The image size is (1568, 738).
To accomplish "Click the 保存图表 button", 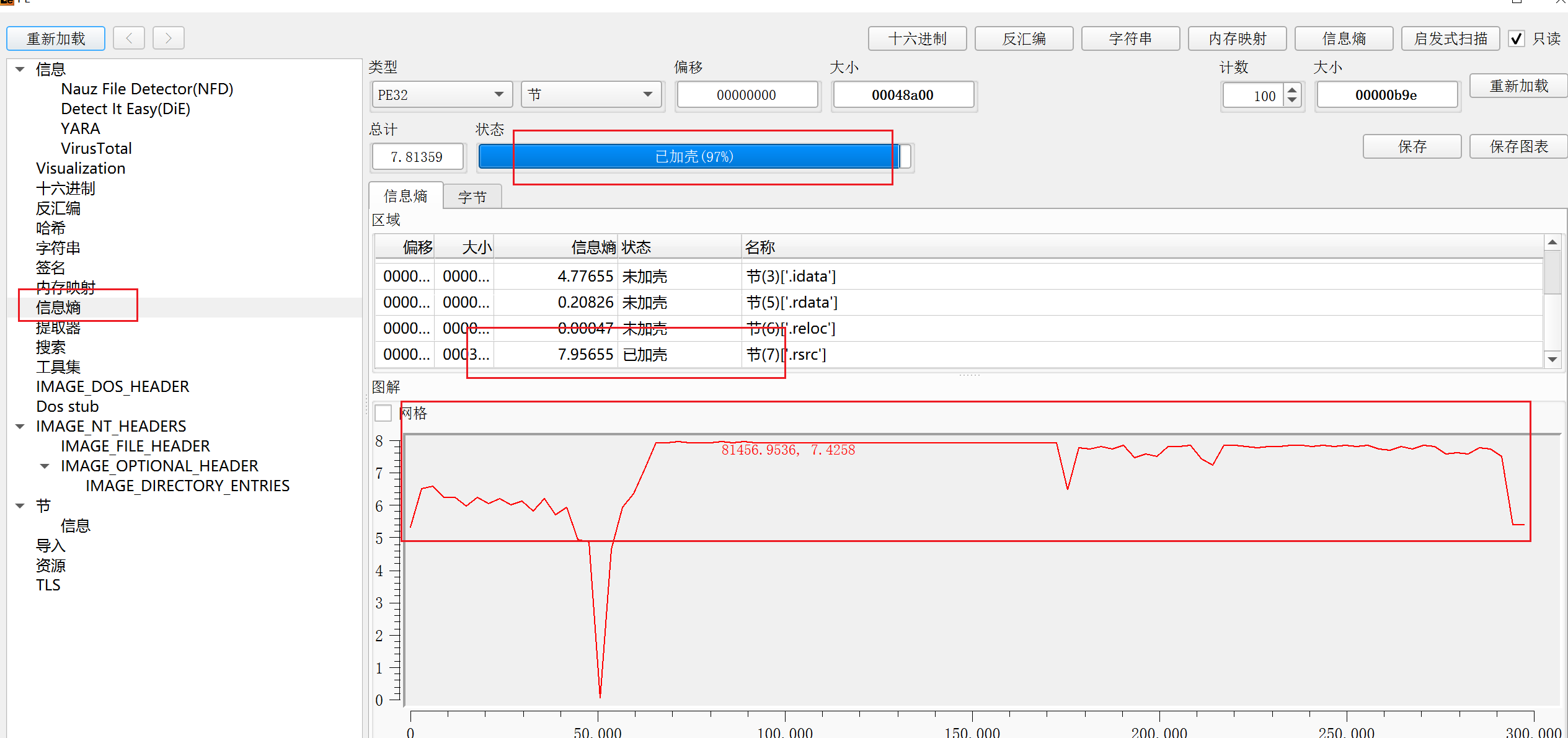I will tap(1518, 147).
